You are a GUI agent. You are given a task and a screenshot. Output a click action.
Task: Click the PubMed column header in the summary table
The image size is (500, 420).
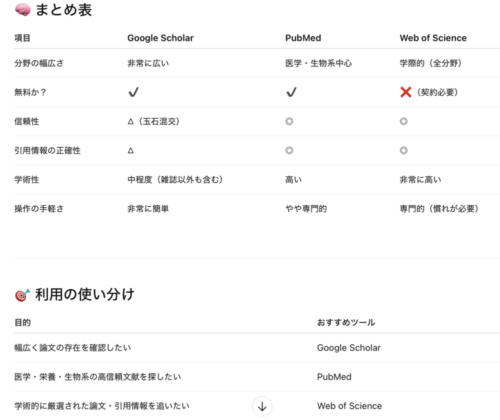point(303,38)
